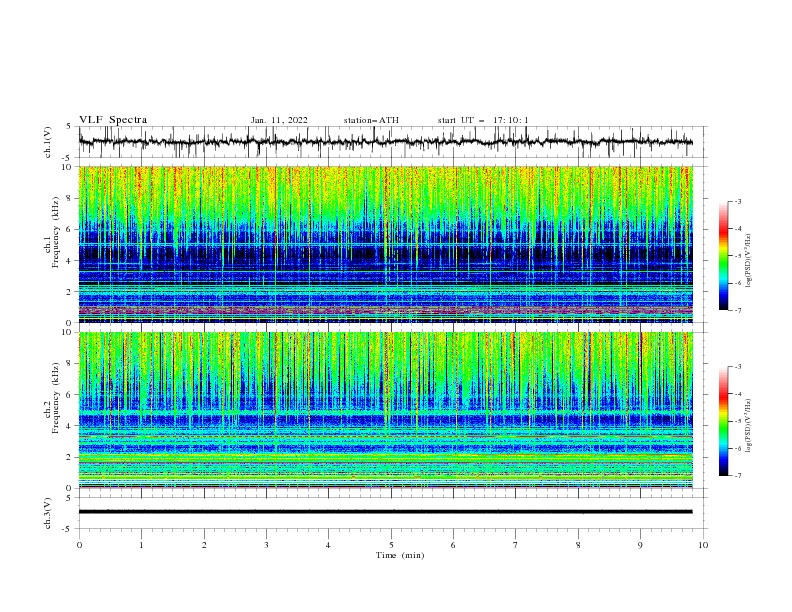Click time axis tick label "1"
This screenshot has height=612, width=792.
(x=141, y=545)
